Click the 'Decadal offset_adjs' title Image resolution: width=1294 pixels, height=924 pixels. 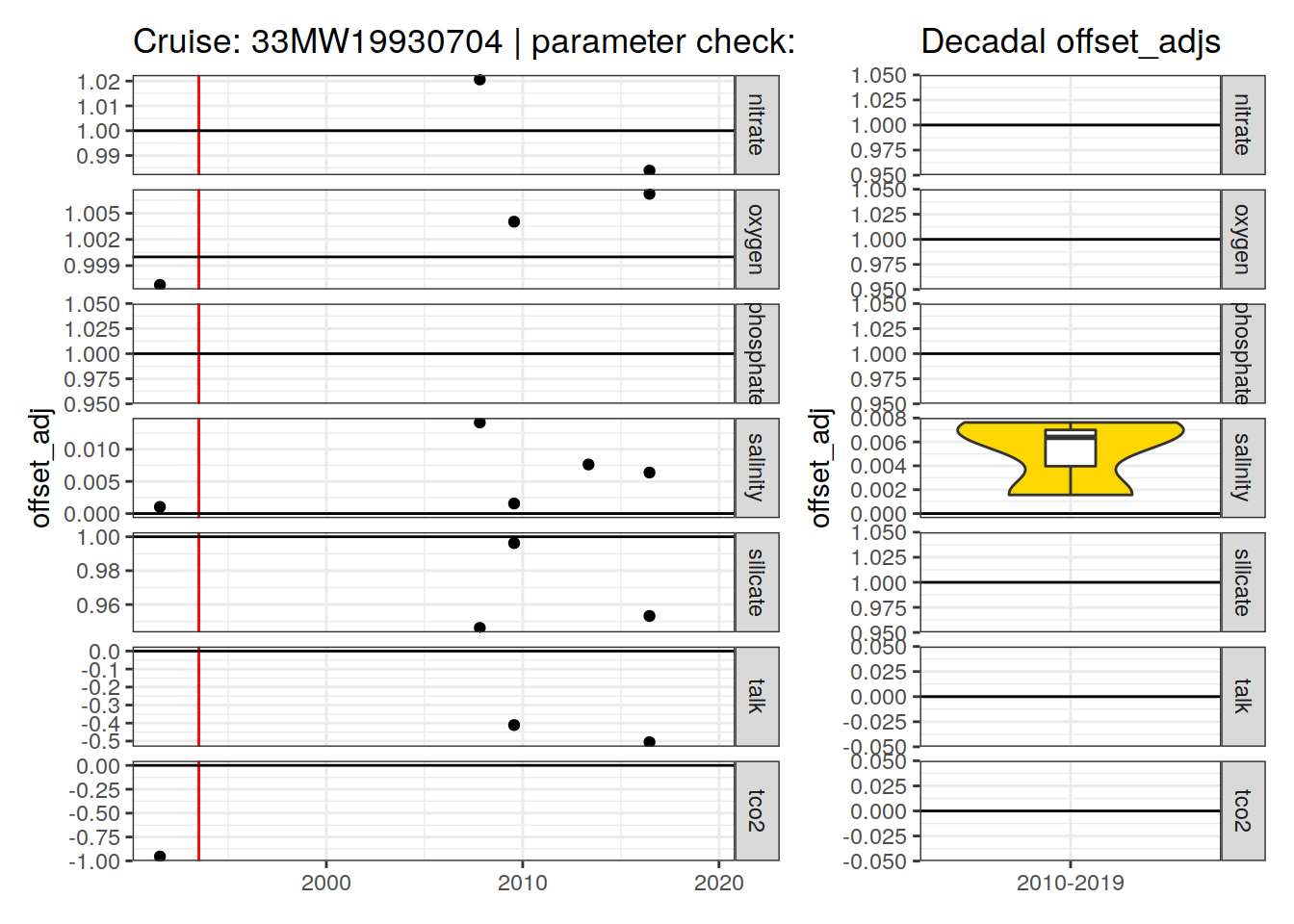[1070, 41]
